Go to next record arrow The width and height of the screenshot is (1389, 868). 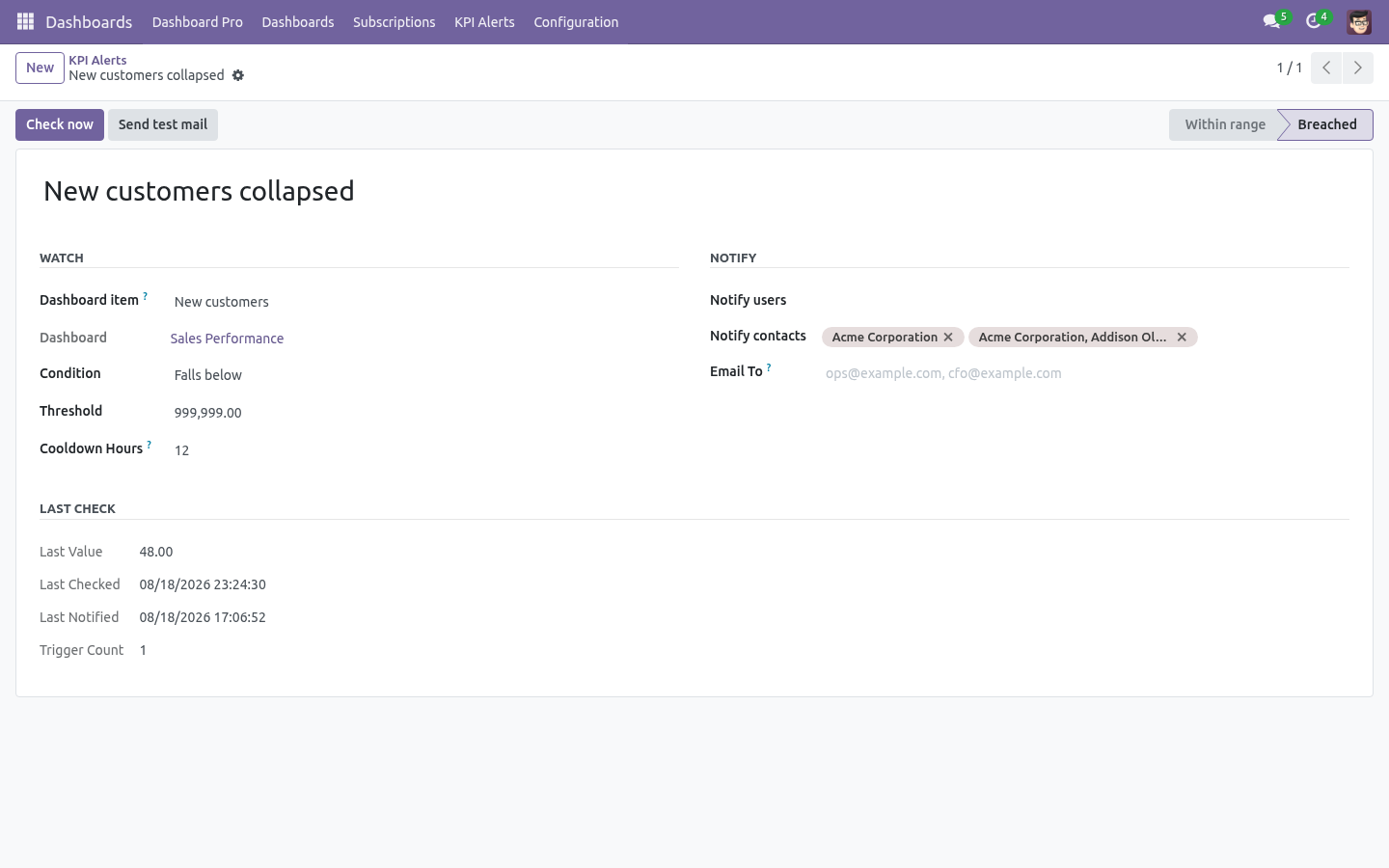pos(1357,68)
